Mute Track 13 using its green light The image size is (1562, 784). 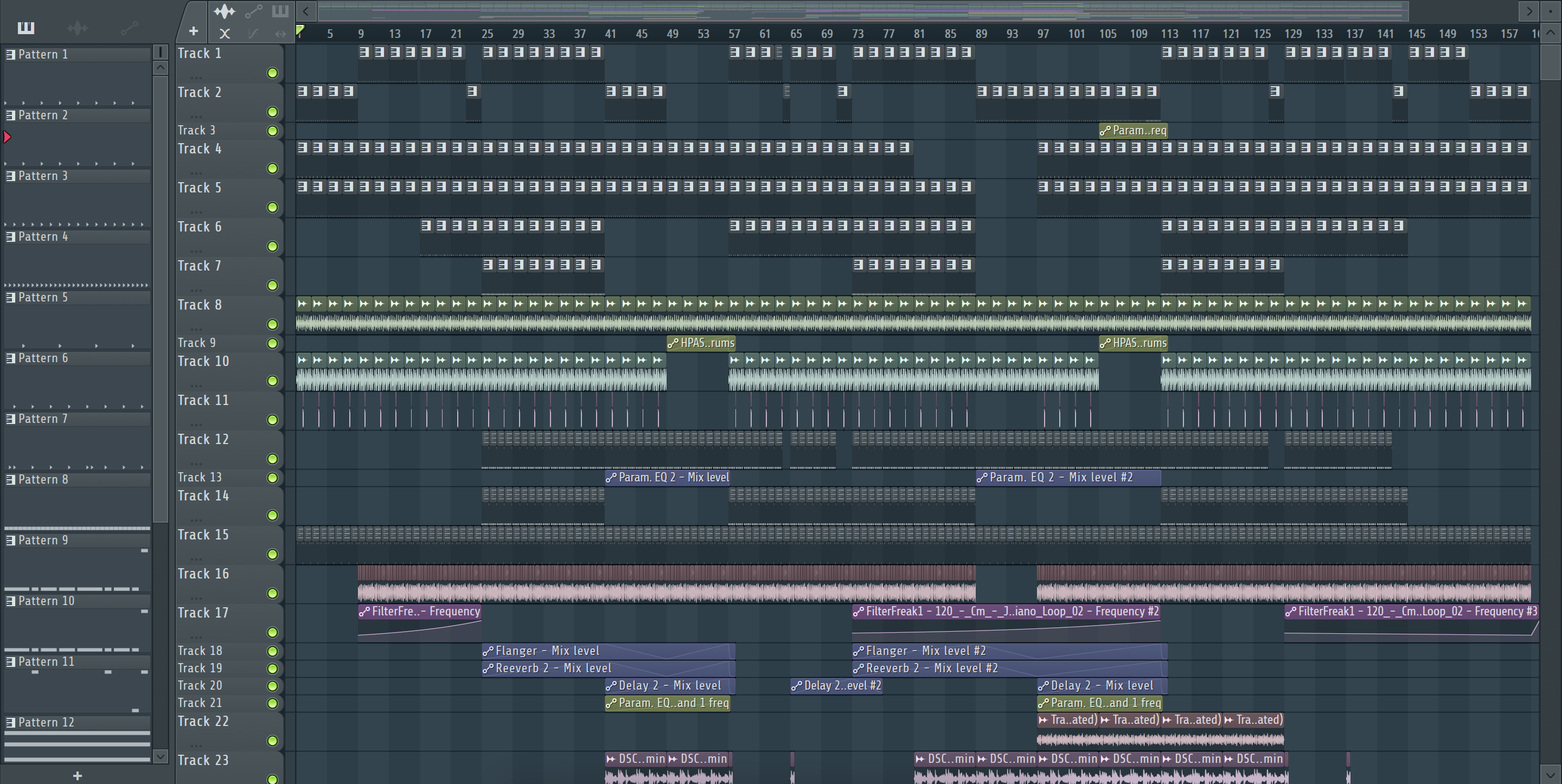coord(272,478)
